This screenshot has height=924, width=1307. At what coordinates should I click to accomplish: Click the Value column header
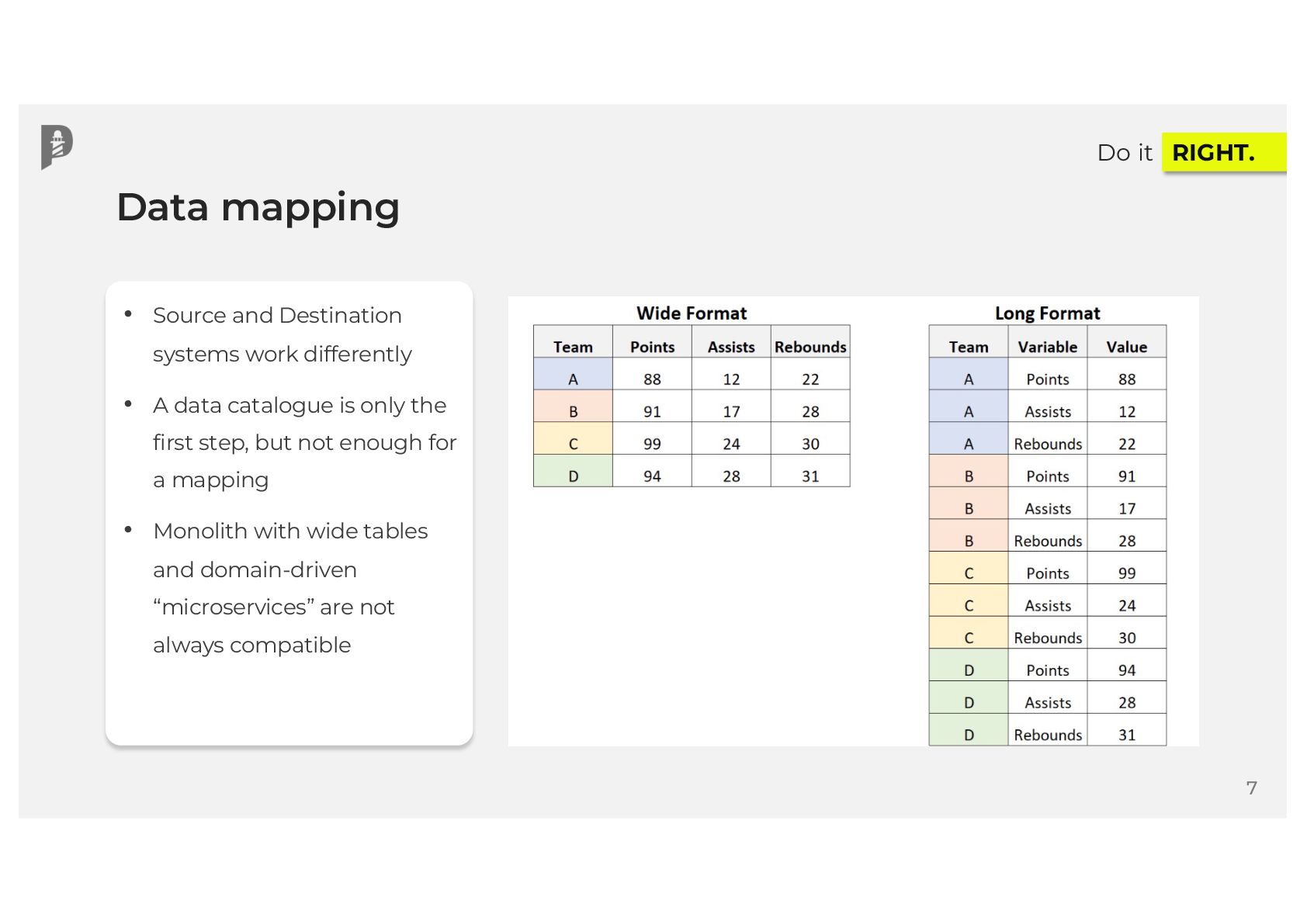(x=1126, y=347)
